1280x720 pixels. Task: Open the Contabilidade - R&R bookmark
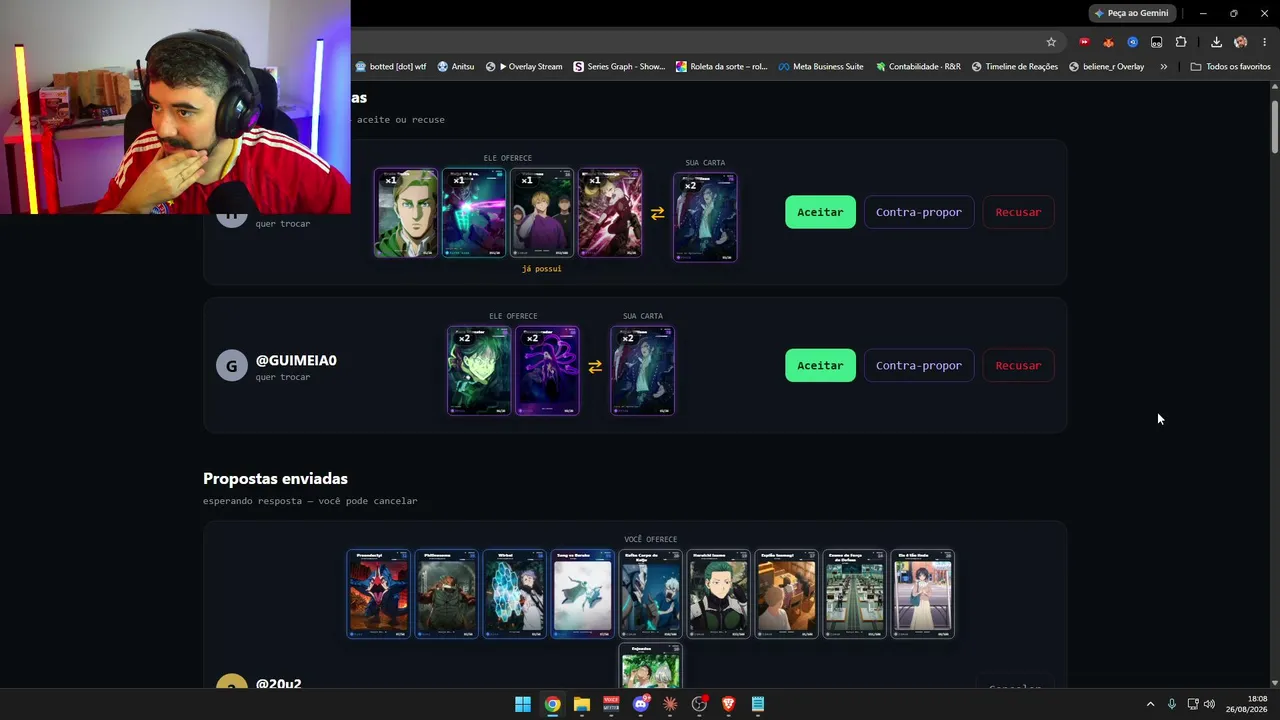tap(918, 67)
